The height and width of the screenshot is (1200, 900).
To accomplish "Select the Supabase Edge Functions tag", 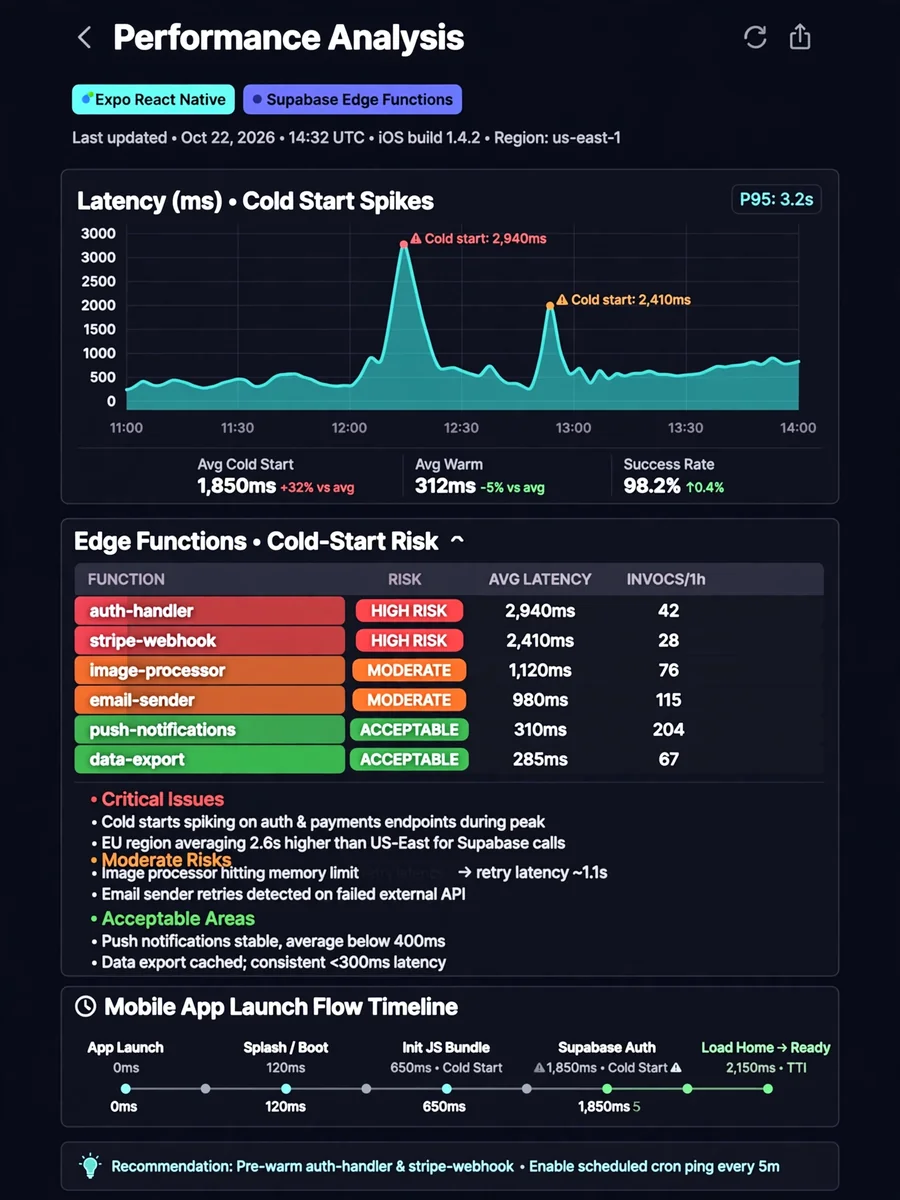I will point(352,99).
